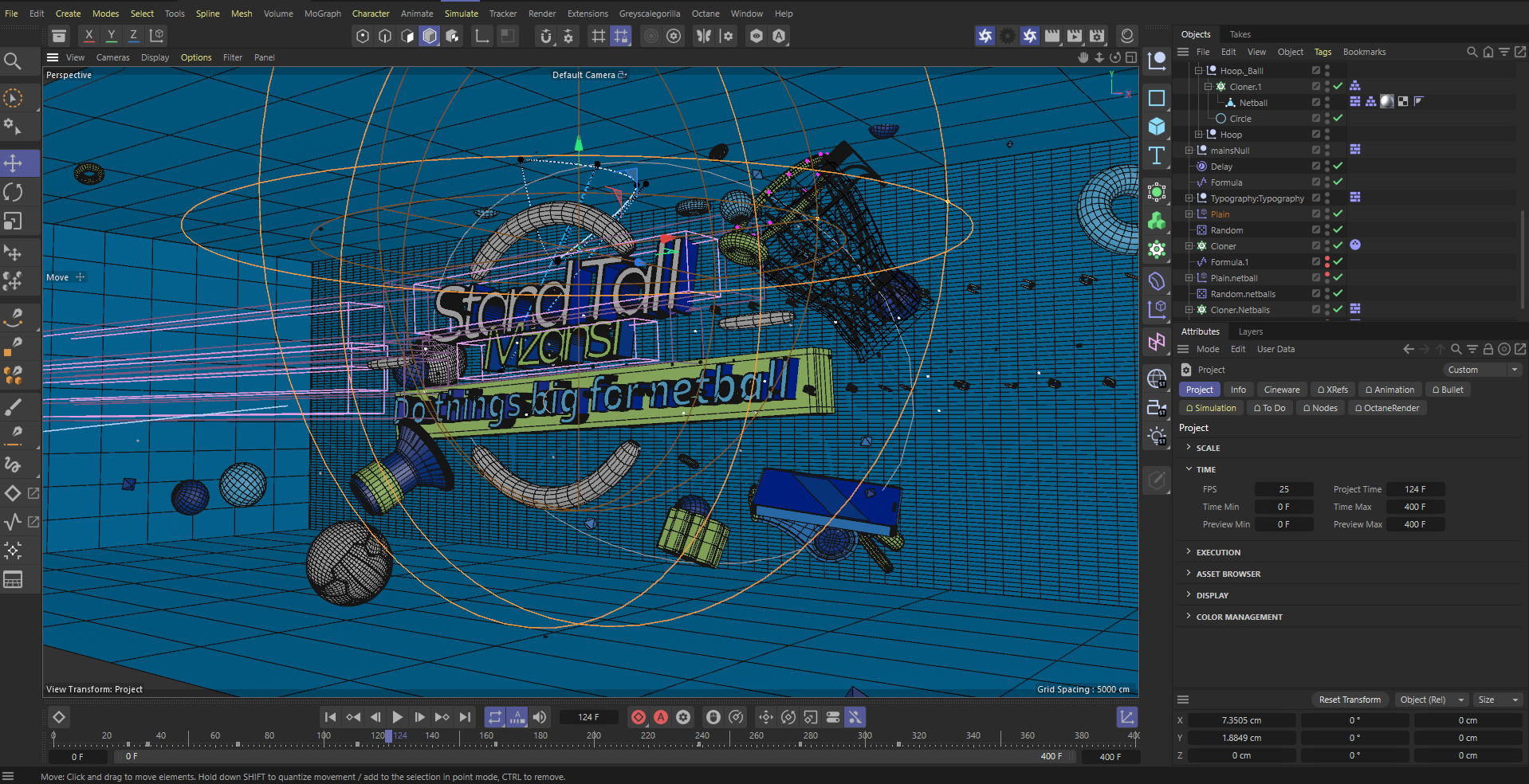
Task: Toggle the enable checkmark for Delay effector
Action: coord(1338,167)
